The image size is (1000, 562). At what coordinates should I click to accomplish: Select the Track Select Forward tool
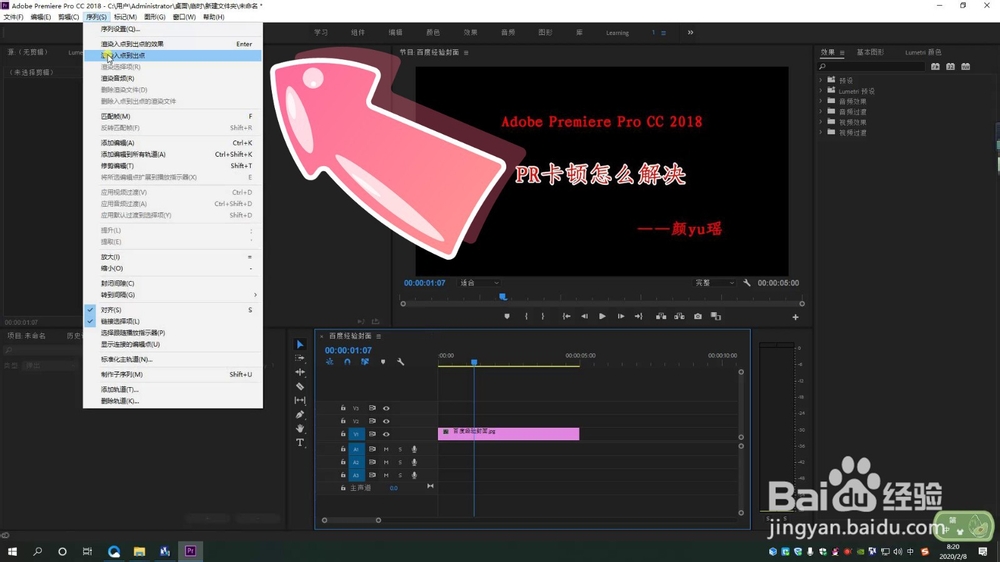pos(300,359)
